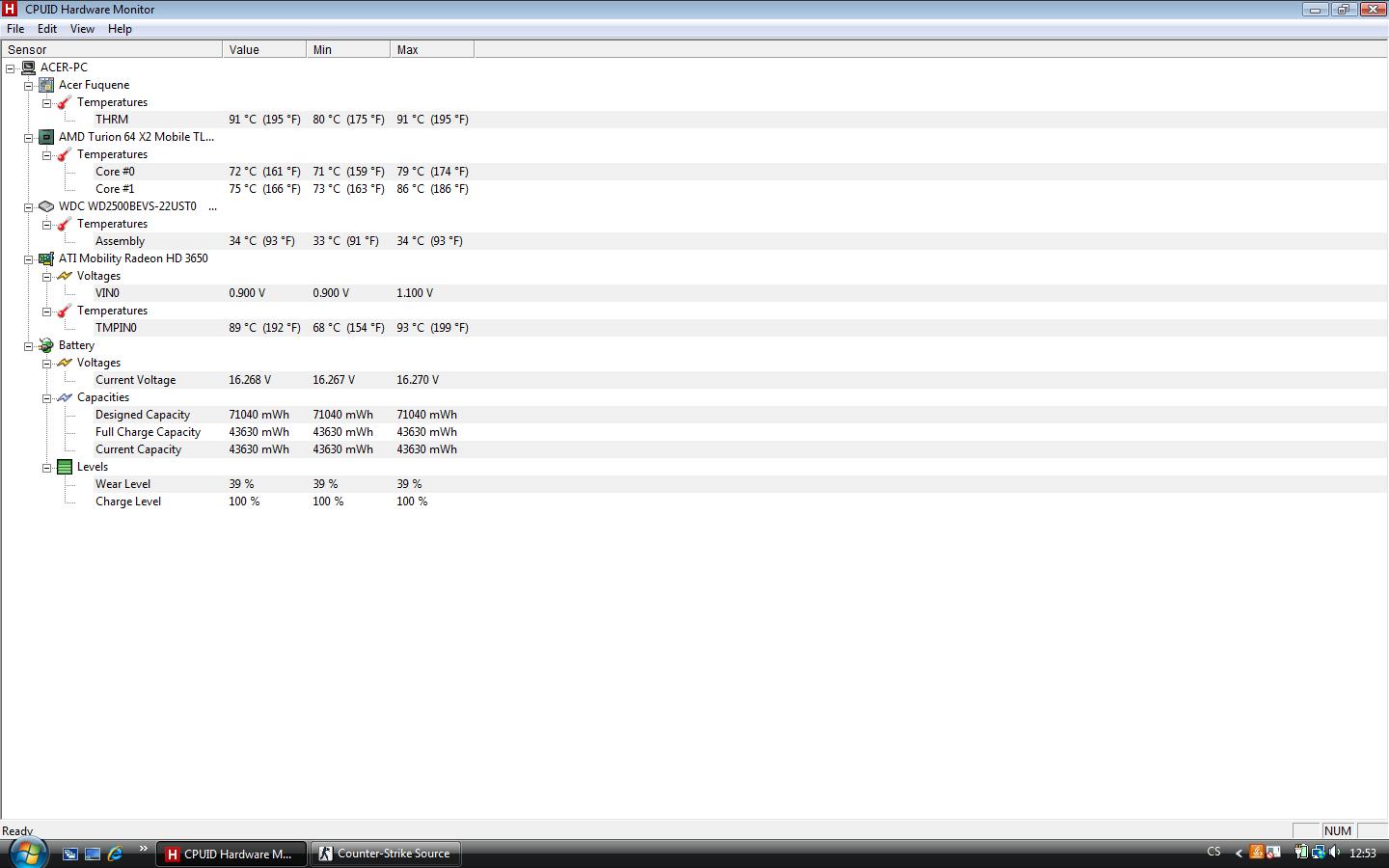Image resolution: width=1389 pixels, height=868 pixels.
Task: Collapse the Acer Fuquene node
Action: point(29,86)
